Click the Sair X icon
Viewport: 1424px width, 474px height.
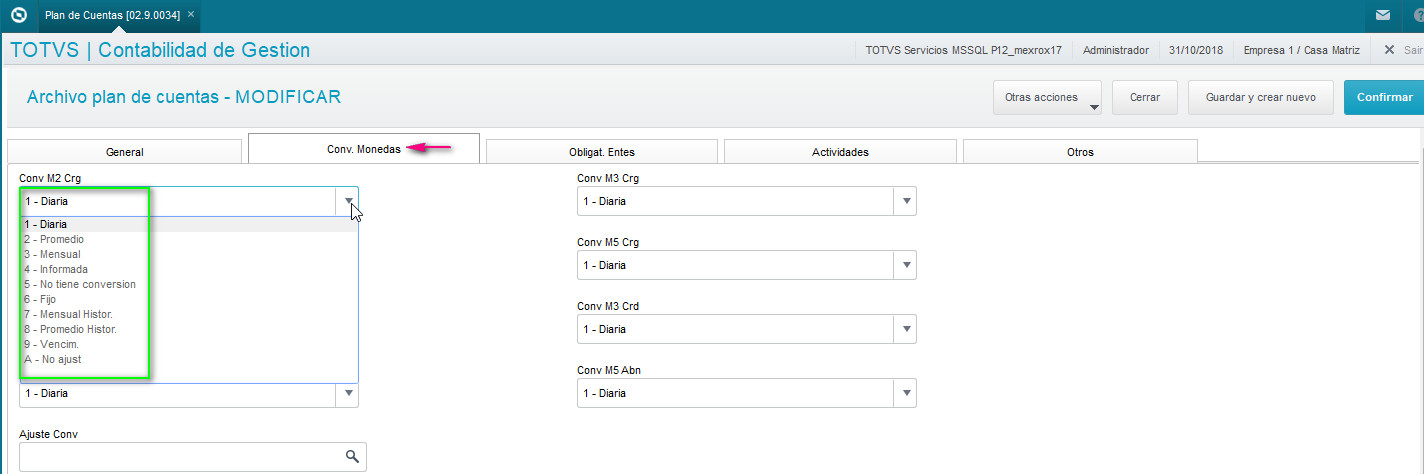click(1389, 50)
